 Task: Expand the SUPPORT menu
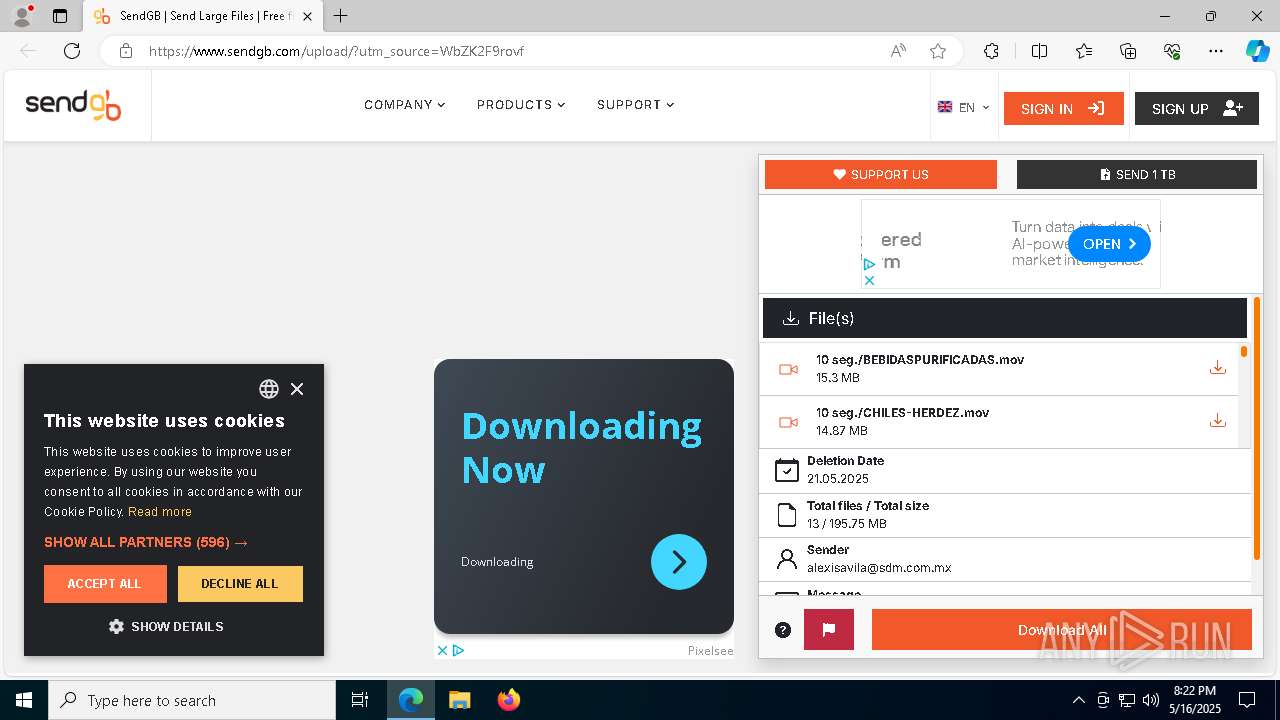click(x=636, y=105)
